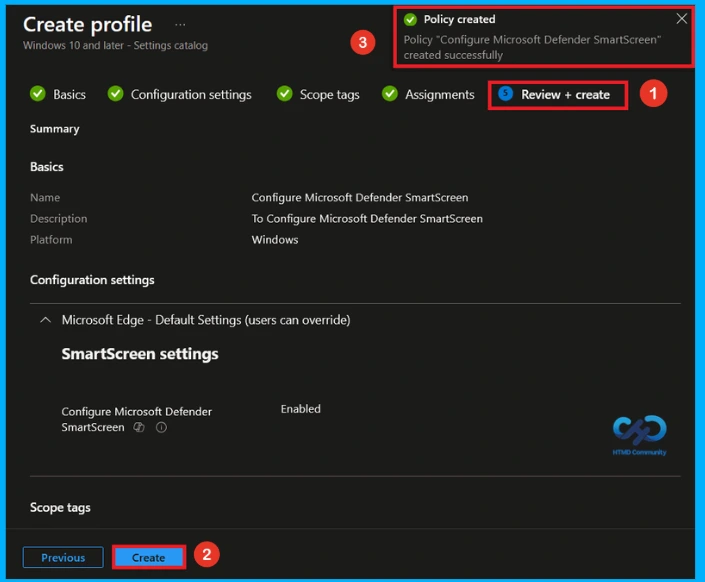The width and height of the screenshot is (705, 582).
Task: Click the green success check in notification
Action: coord(410,19)
